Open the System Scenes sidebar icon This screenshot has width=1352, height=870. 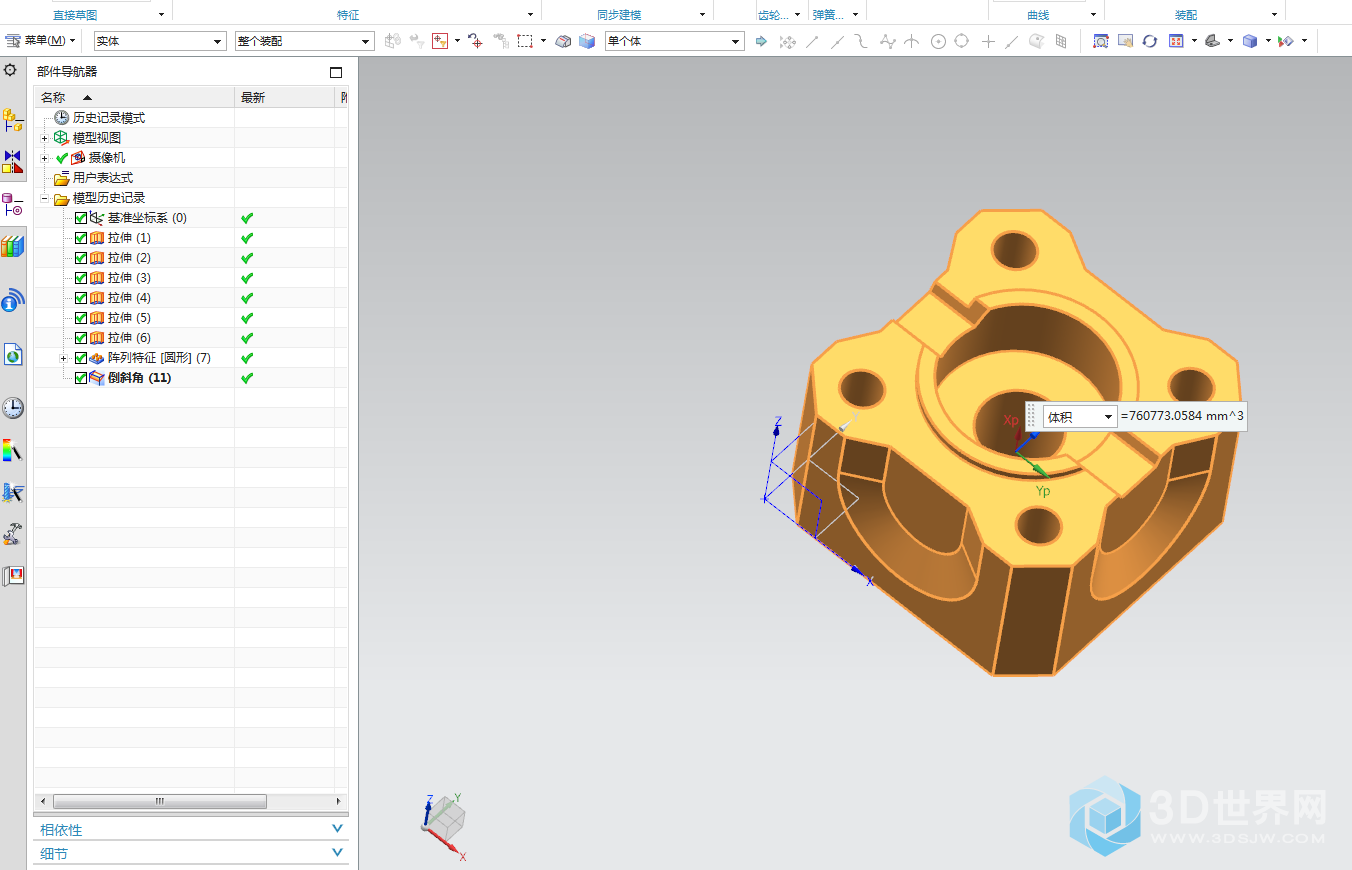click(x=13, y=576)
